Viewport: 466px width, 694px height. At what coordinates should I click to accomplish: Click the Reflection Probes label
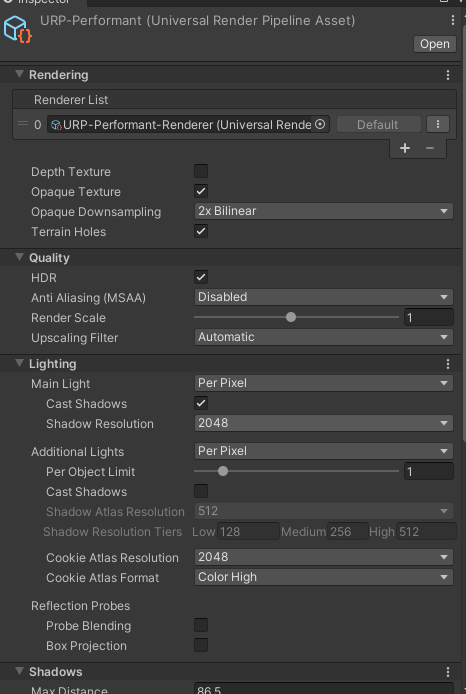[81, 606]
